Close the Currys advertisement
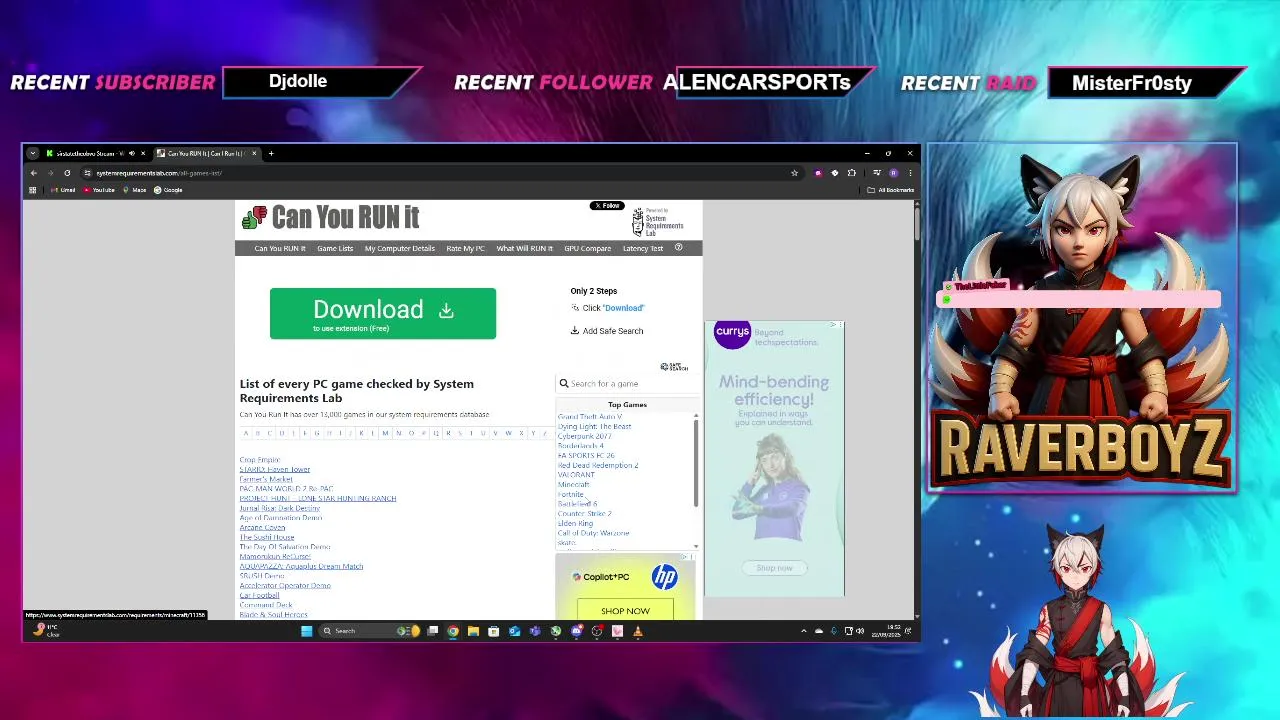Screen dimensions: 1280x720 coord(840,325)
